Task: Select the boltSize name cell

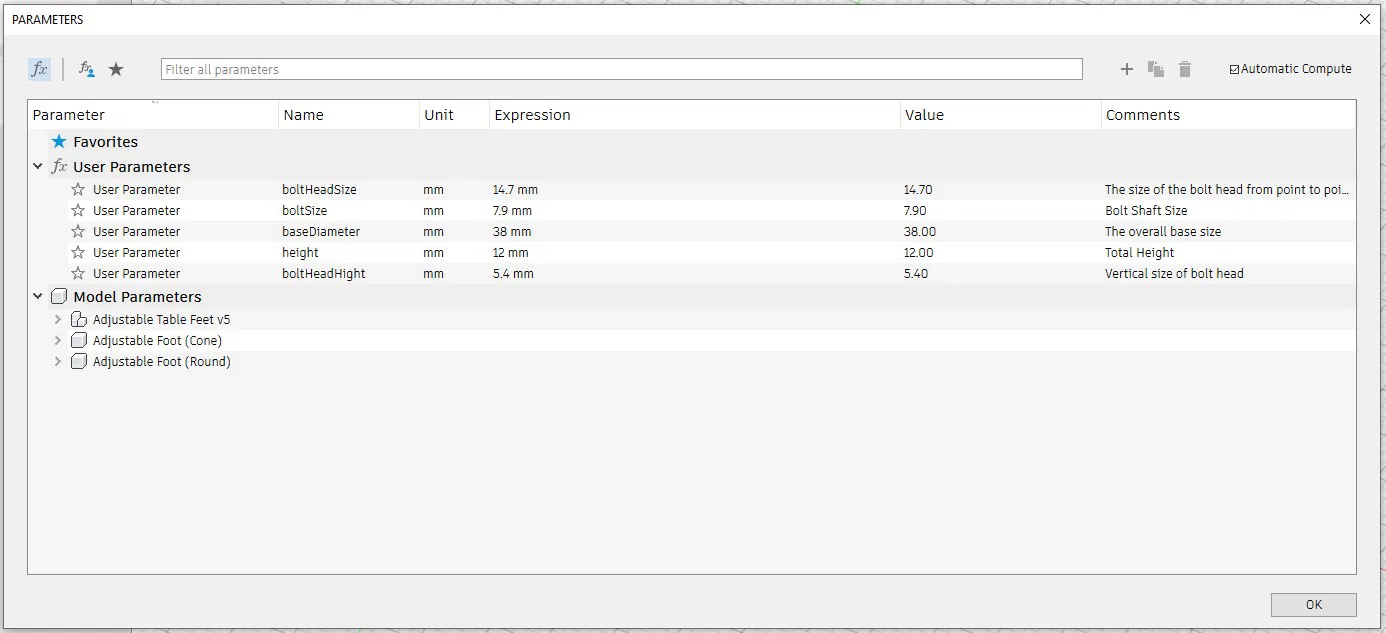Action: click(304, 210)
